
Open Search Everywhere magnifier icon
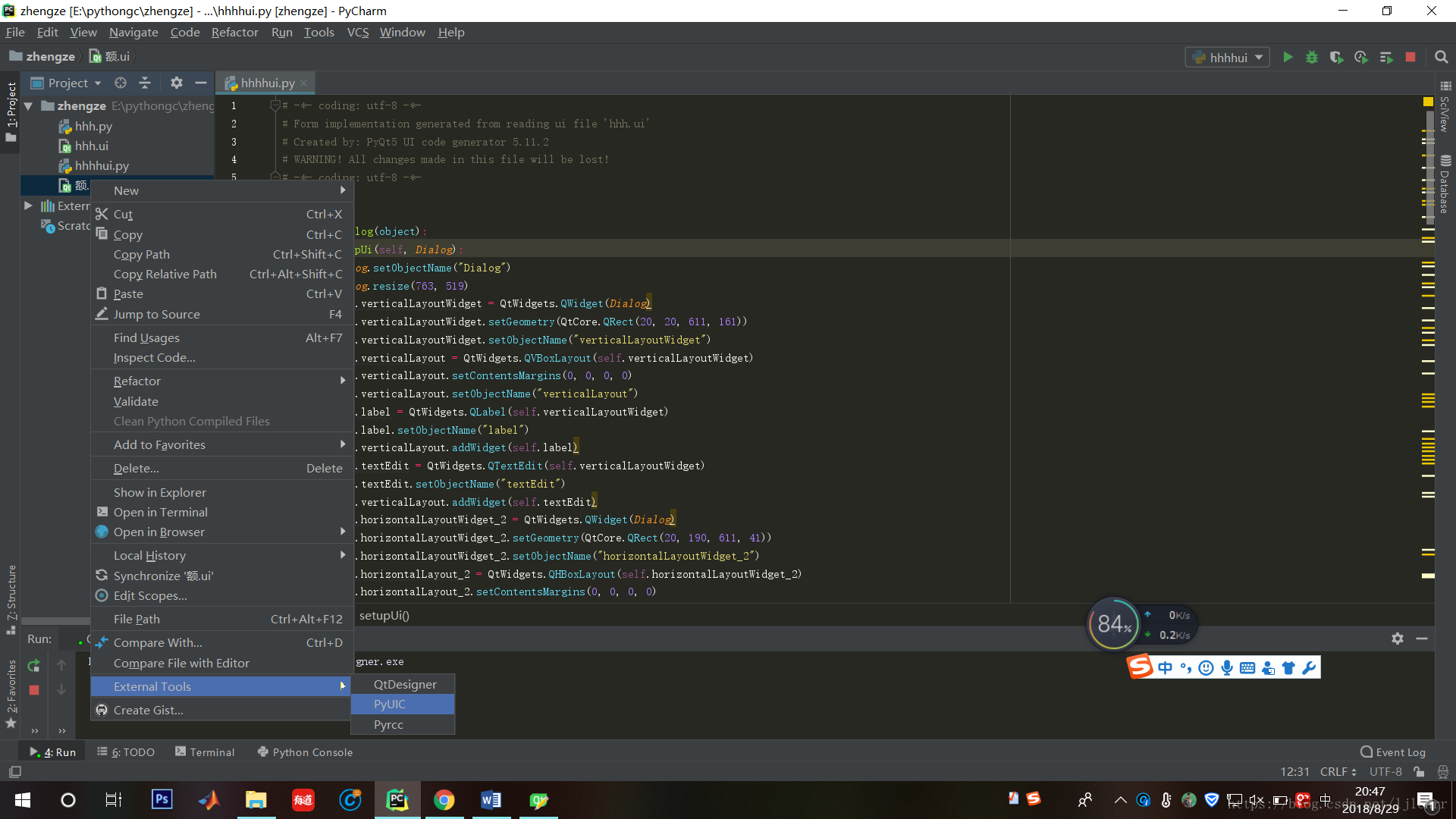click(x=1442, y=57)
